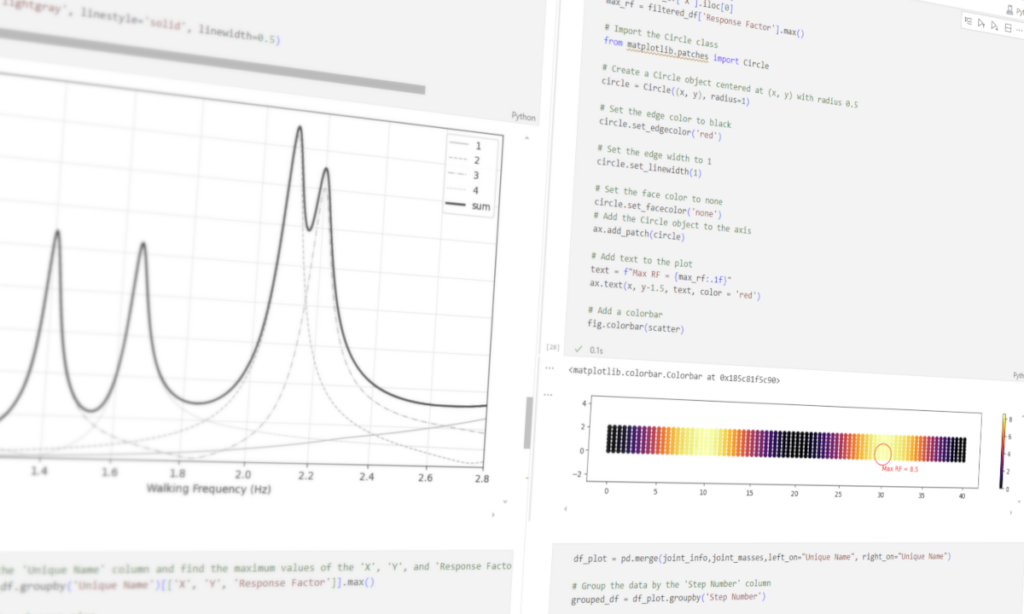Change cell language via the Python label

(x=524, y=117)
